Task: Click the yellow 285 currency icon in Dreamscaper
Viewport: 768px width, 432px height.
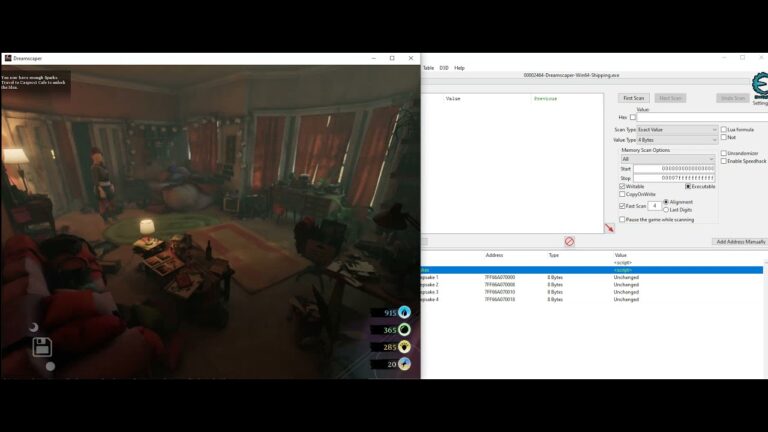Action: point(404,347)
